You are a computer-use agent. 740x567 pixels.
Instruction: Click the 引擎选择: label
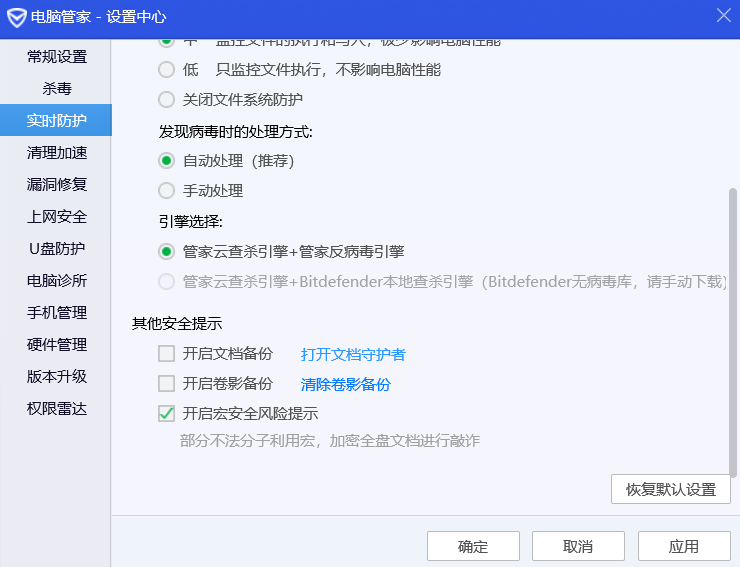tap(191, 221)
